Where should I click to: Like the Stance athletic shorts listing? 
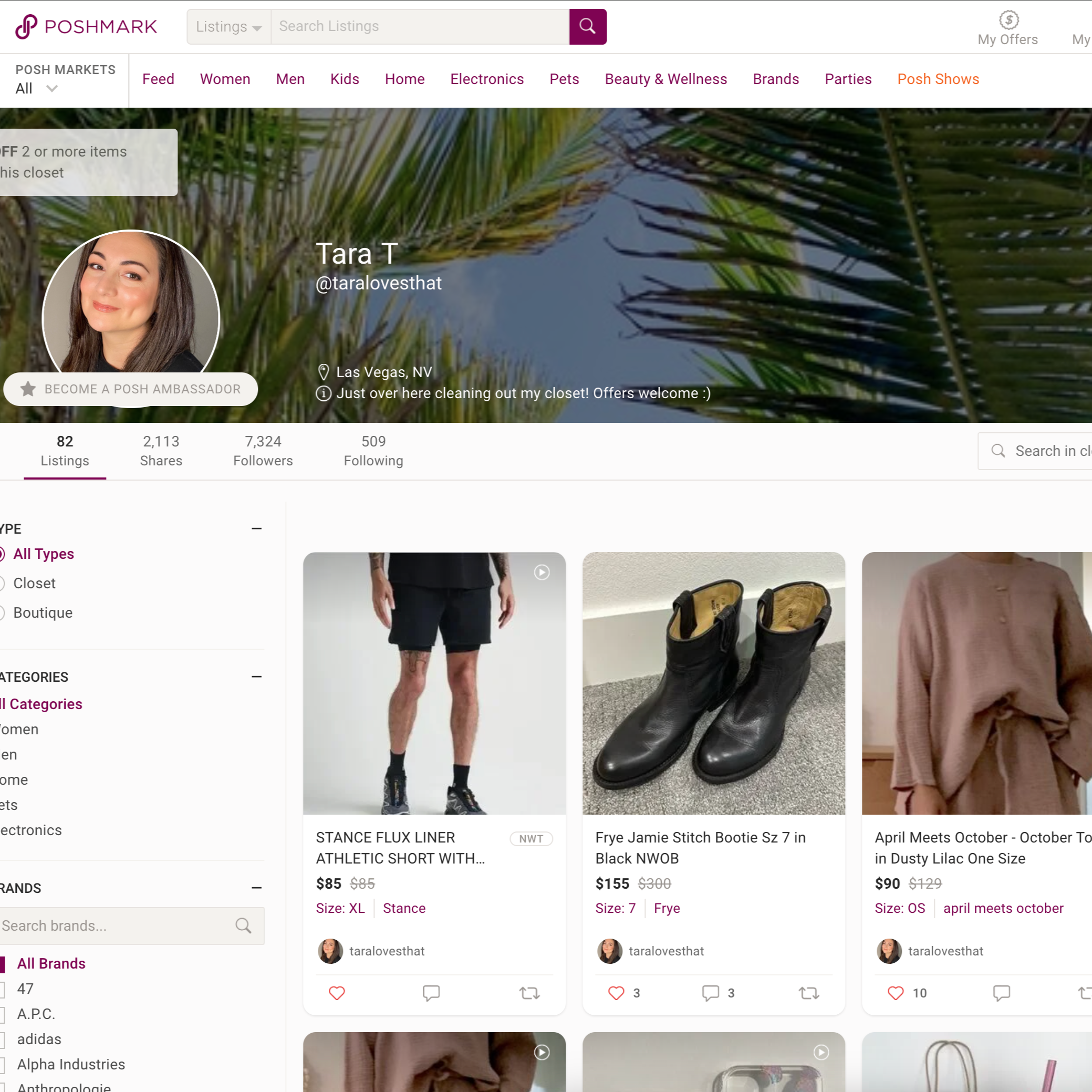tap(336, 993)
